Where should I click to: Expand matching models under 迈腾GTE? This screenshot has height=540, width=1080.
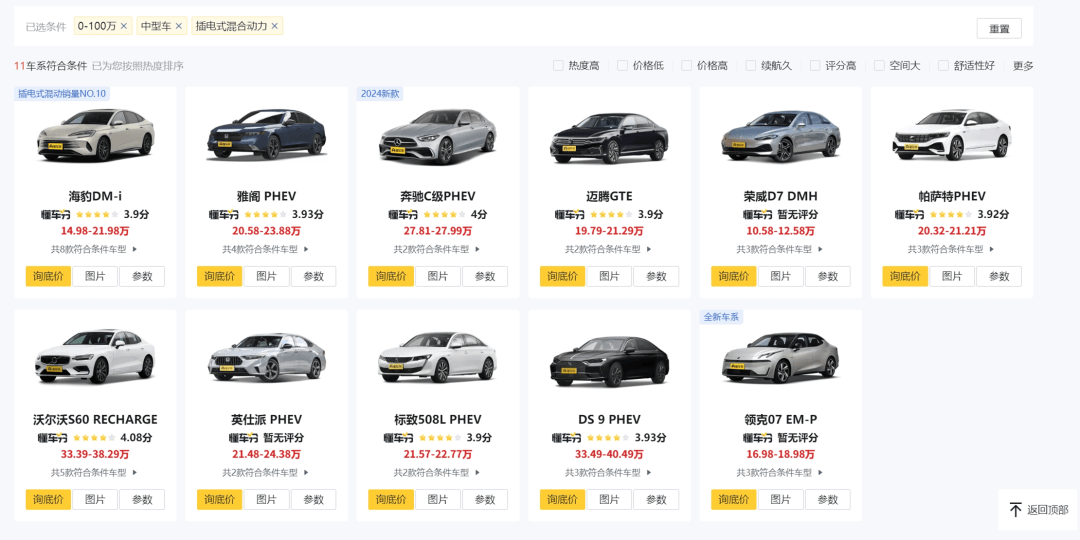coord(609,249)
